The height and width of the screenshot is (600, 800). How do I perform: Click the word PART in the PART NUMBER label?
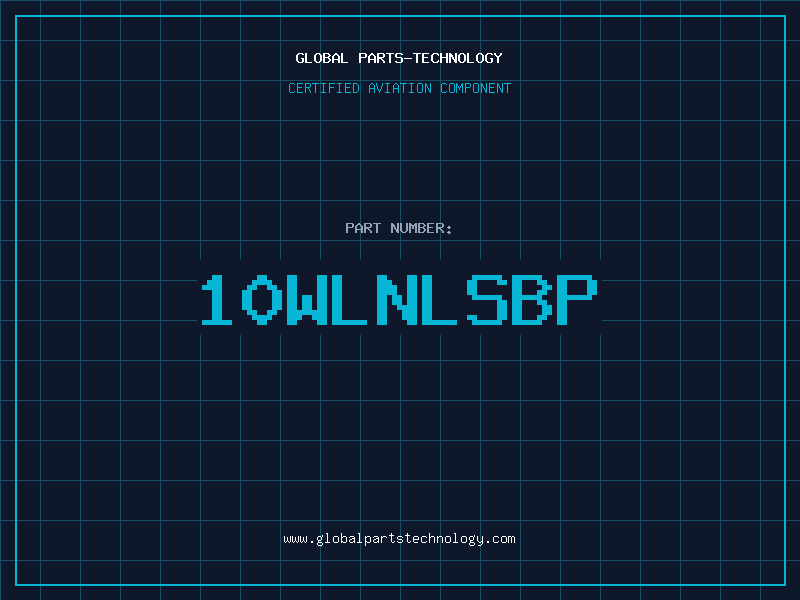point(363,228)
